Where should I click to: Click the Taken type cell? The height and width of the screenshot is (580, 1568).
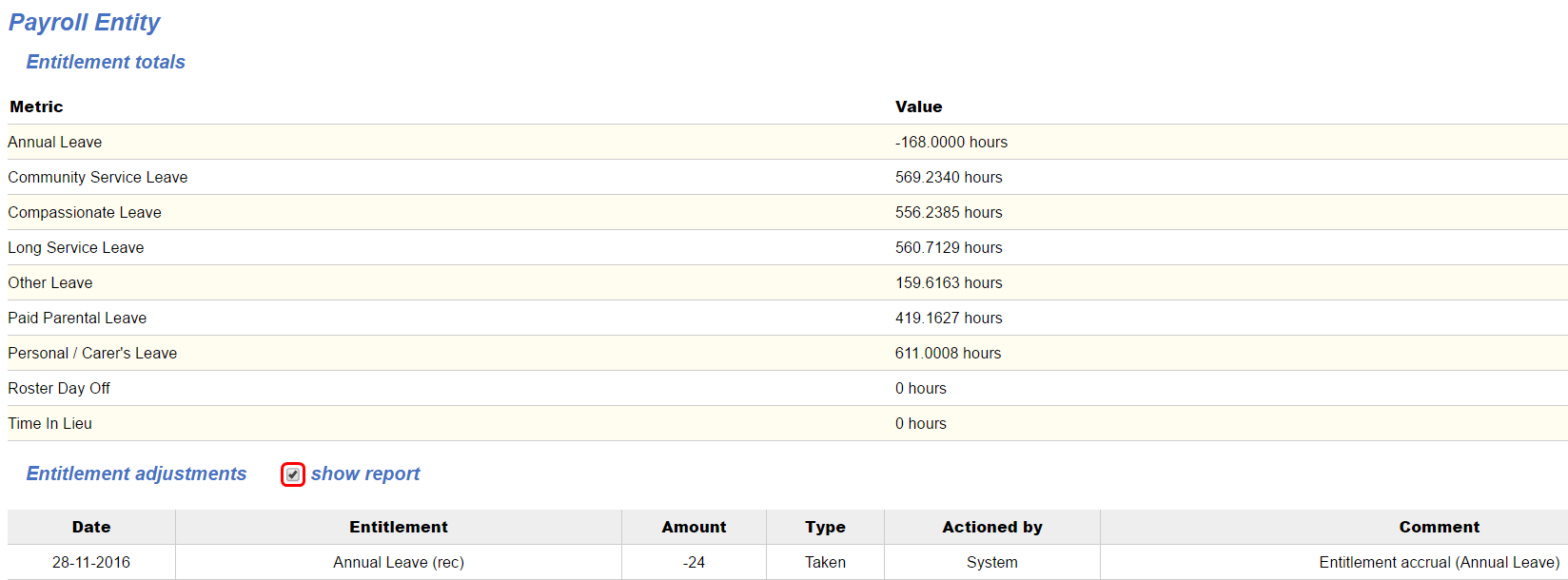[826, 562]
